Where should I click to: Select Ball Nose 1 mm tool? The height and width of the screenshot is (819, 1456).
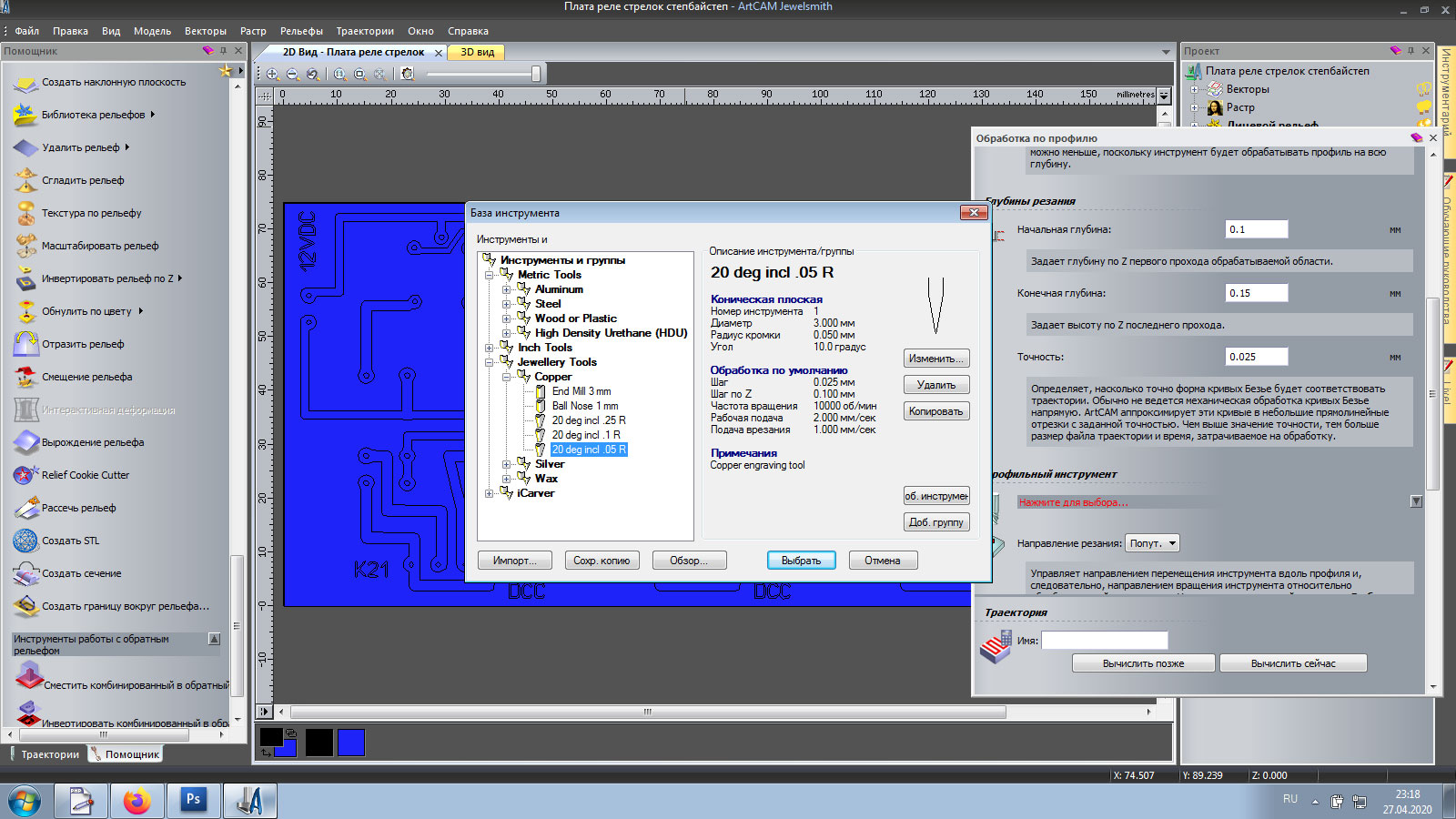pyautogui.click(x=585, y=406)
